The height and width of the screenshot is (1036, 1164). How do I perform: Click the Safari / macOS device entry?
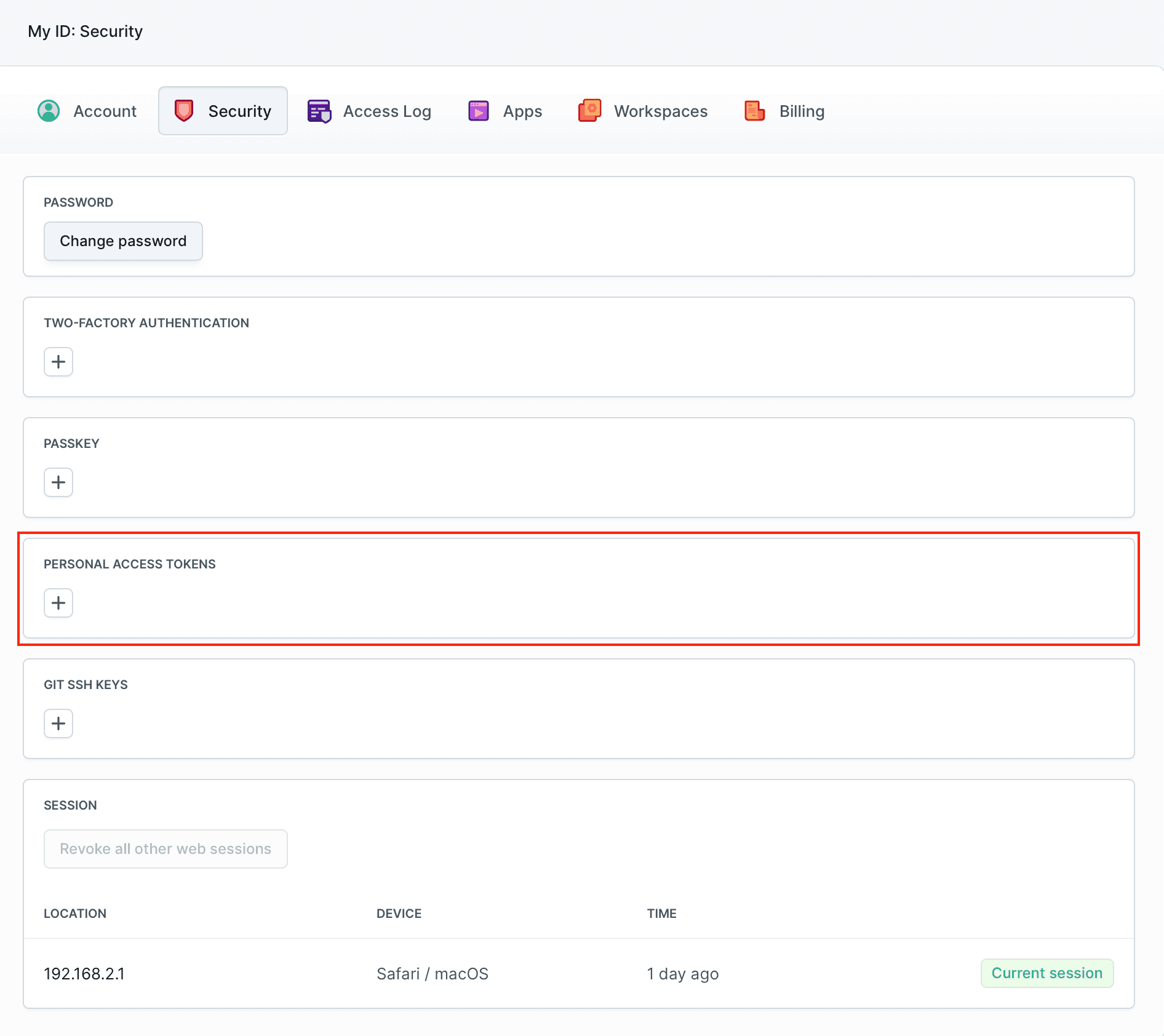(x=432, y=973)
